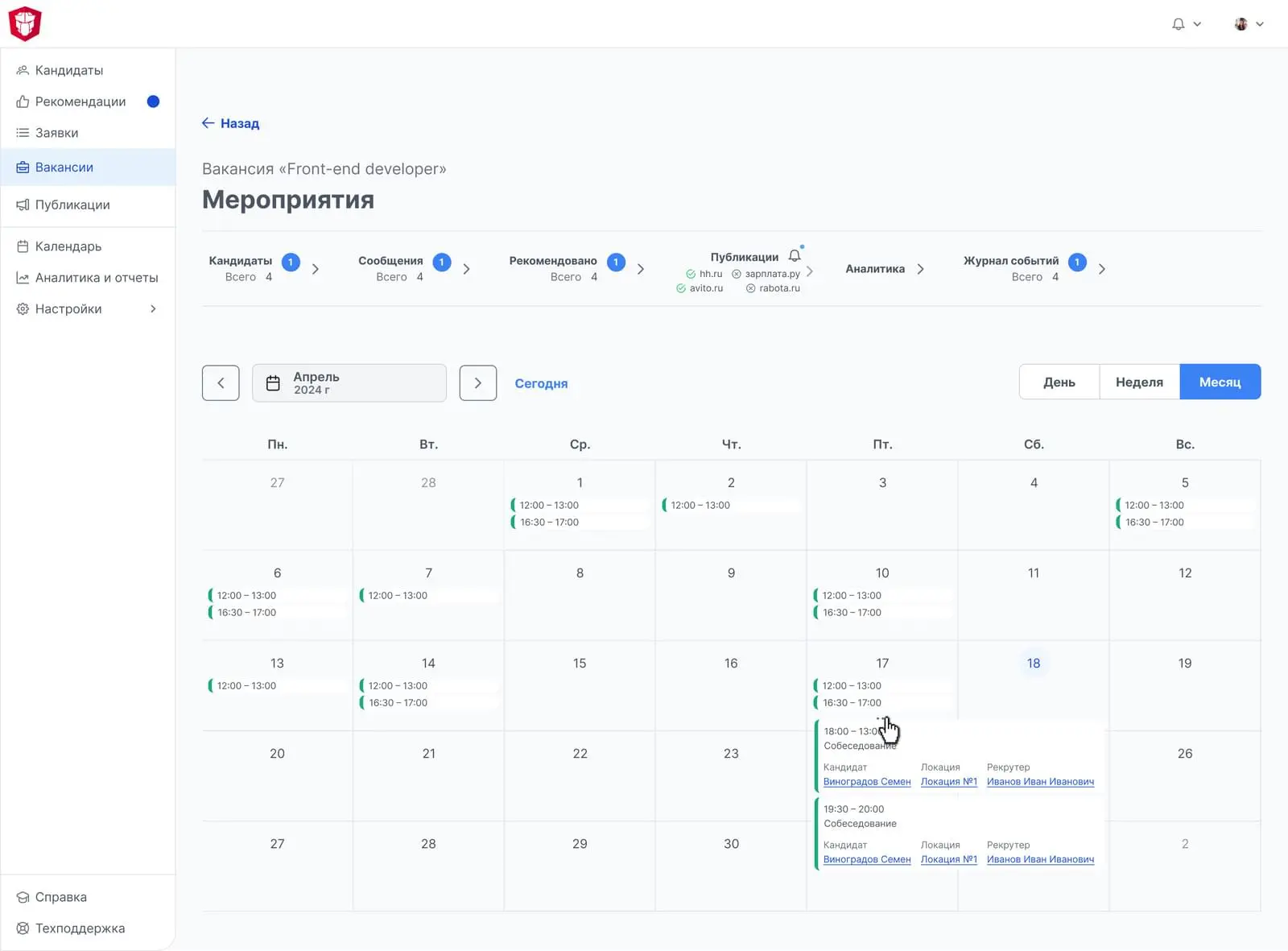Screen dimensions: 1288x951
Task: Open Candidates from the sidebar
Action: click(68, 70)
